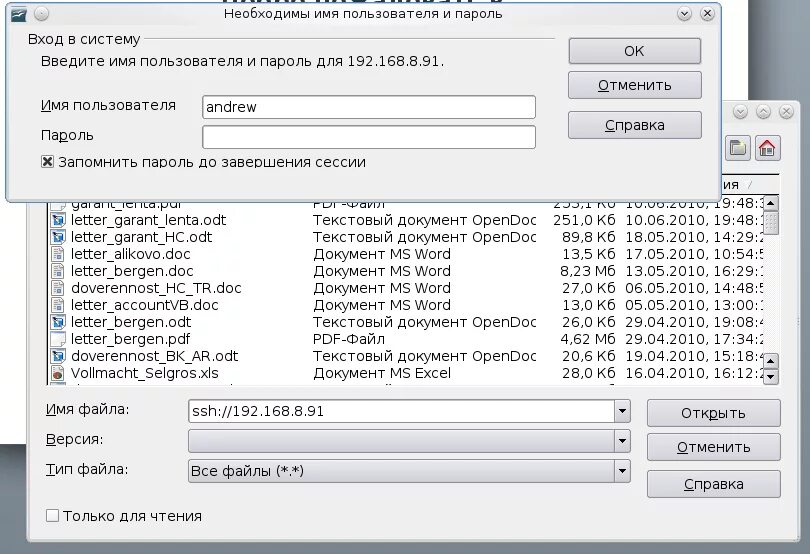
Task: Click the icon beside letter_bergen.doc
Action: (x=58, y=271)
